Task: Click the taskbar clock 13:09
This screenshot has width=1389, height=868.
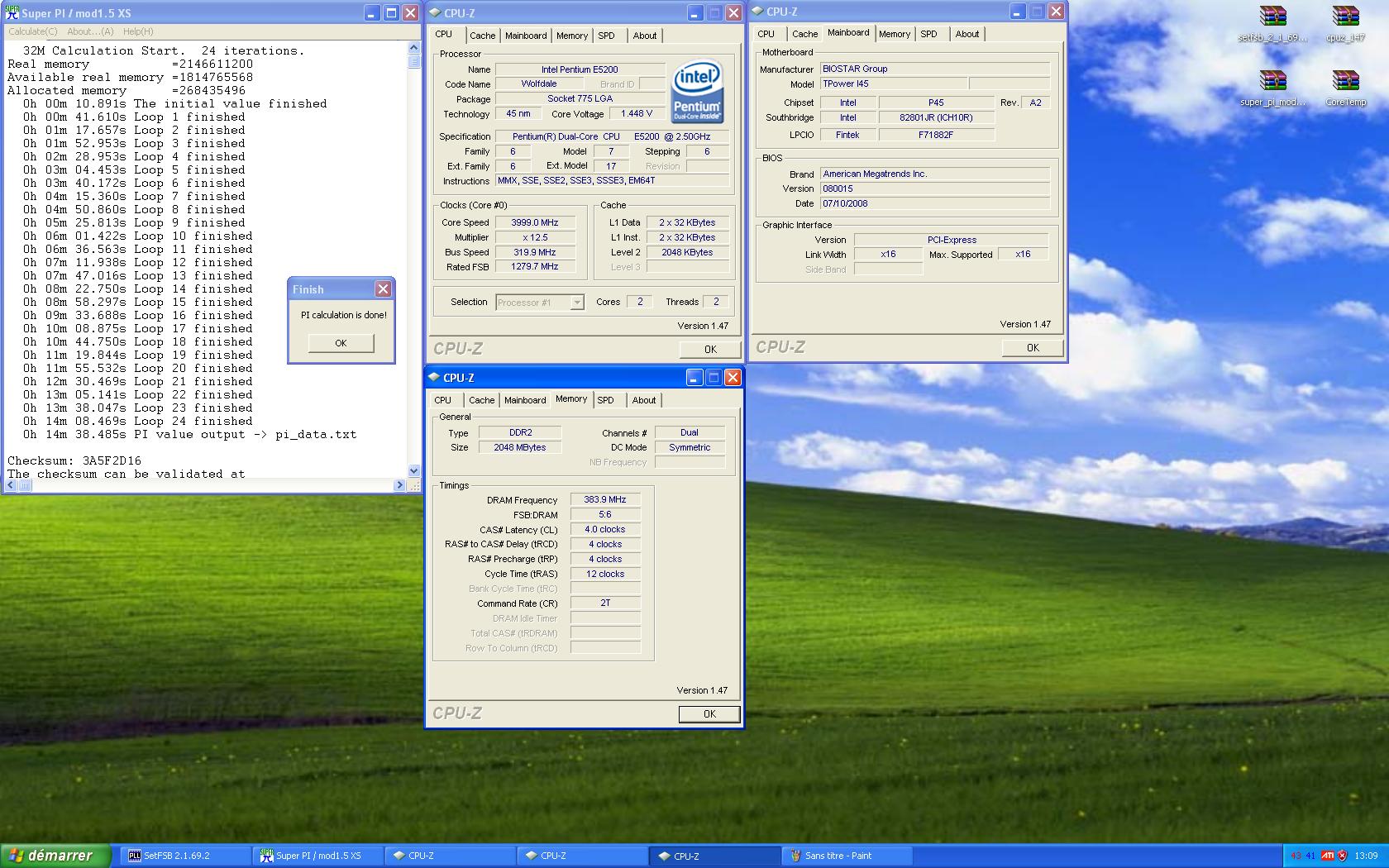Action: click(1366, 856)
